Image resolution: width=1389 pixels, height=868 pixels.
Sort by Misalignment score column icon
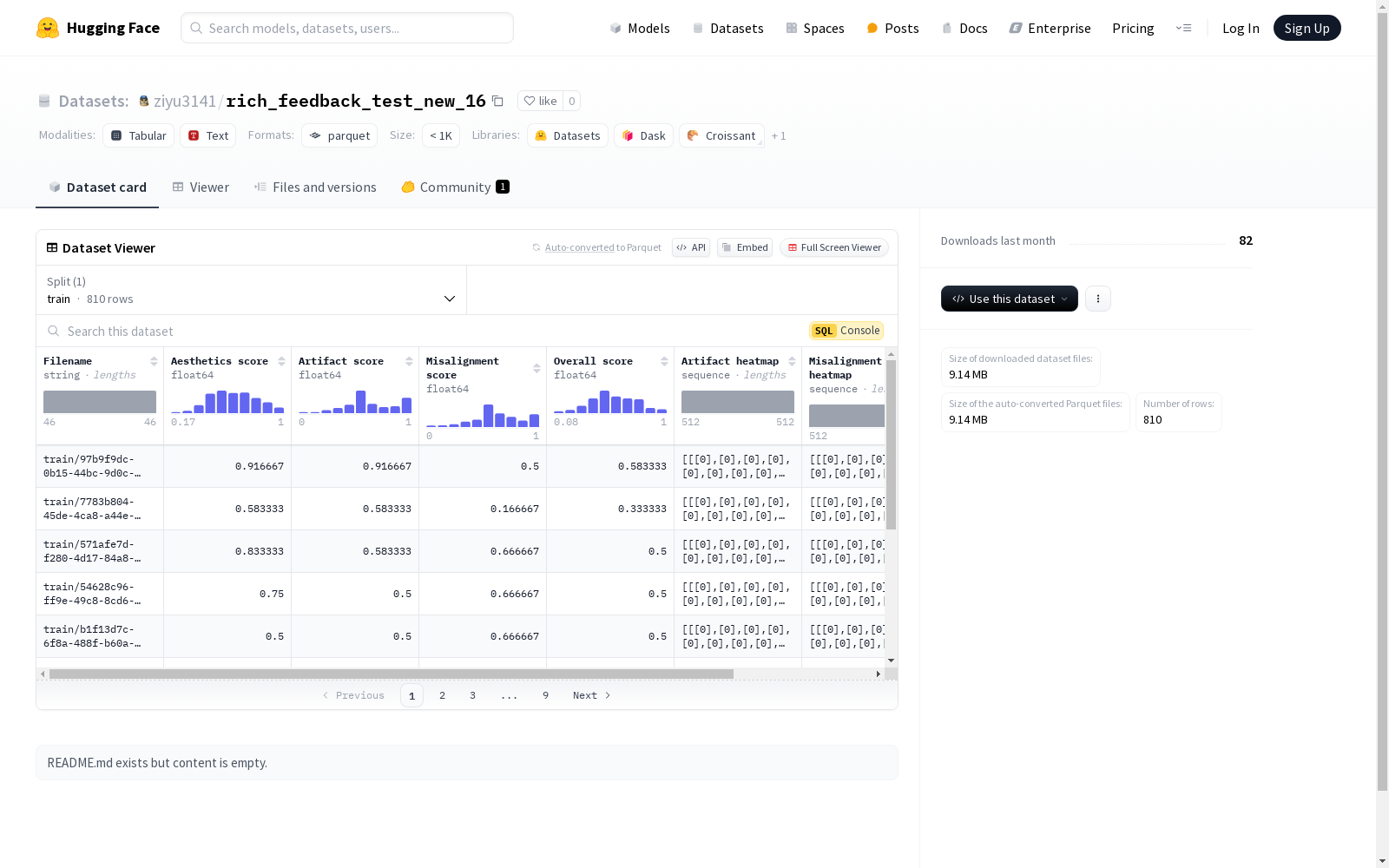coord(537,368)
